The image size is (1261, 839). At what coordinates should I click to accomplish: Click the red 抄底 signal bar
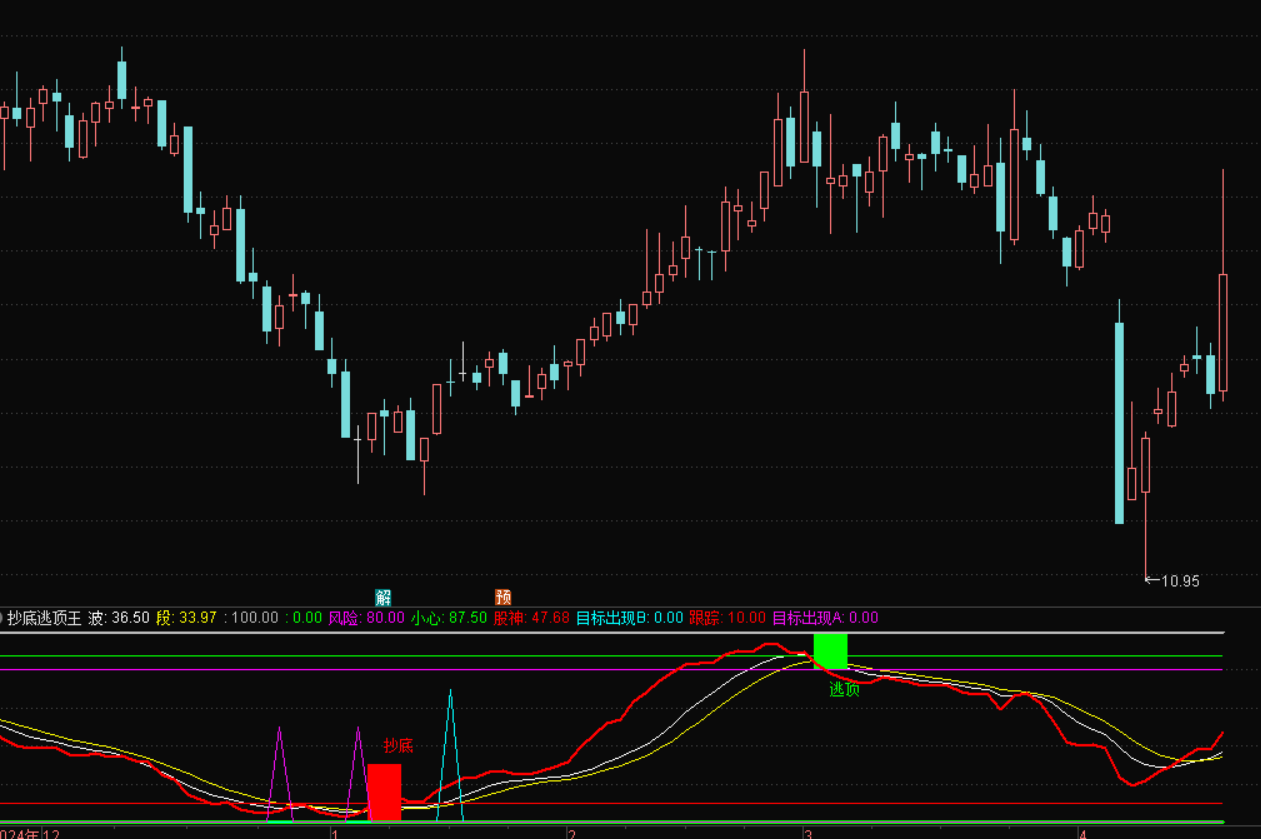tap(384, 792)
